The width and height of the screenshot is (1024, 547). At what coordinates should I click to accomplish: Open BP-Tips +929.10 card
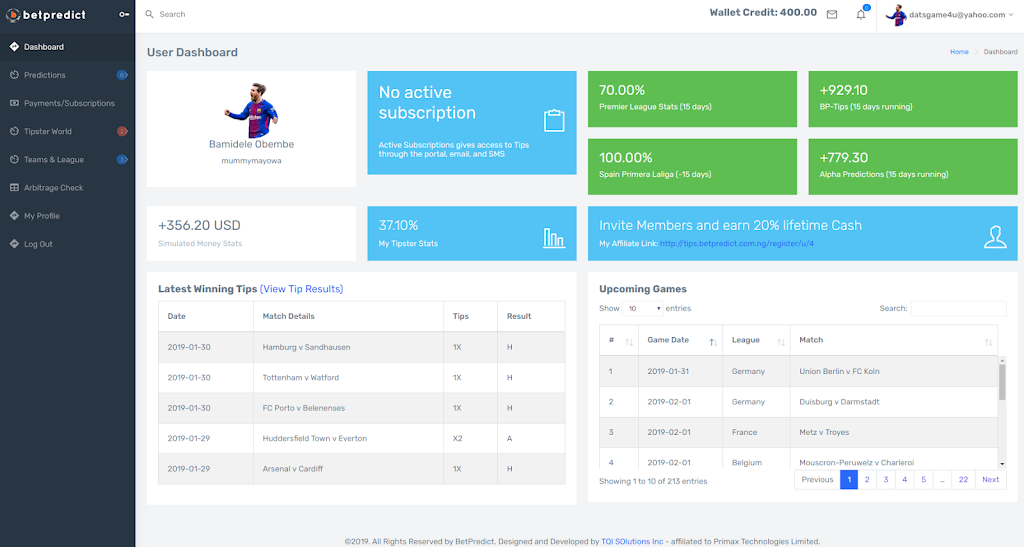tap(912, 99)
